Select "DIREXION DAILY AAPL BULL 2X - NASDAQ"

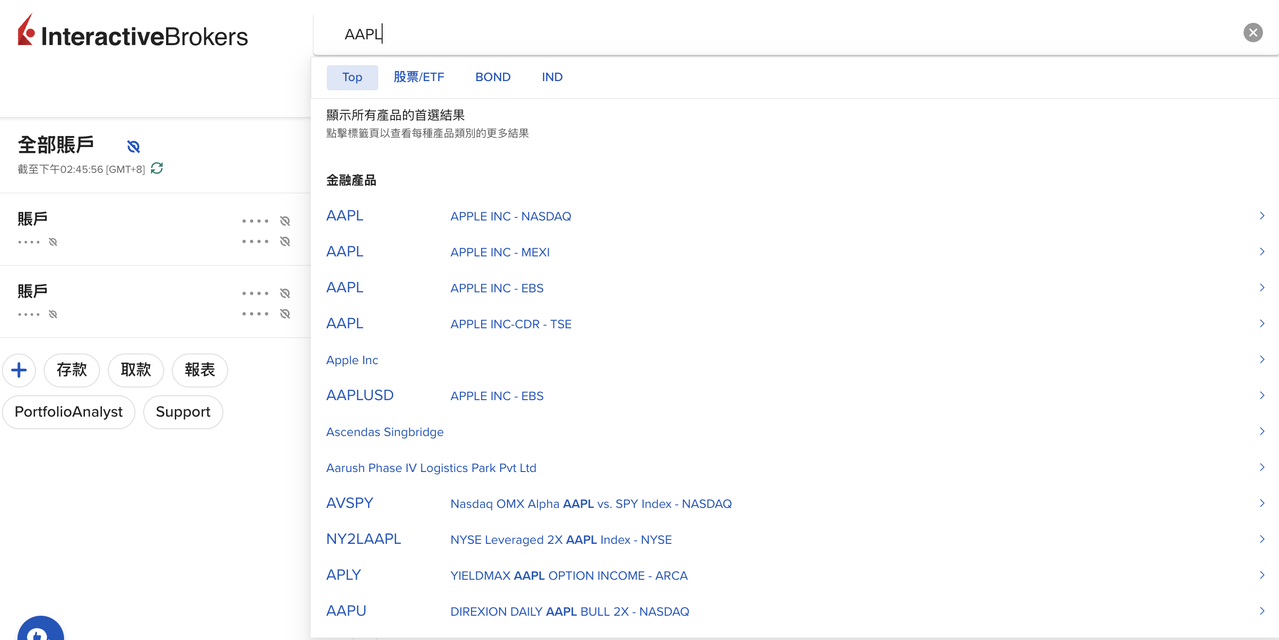click(x=570, y=612)
